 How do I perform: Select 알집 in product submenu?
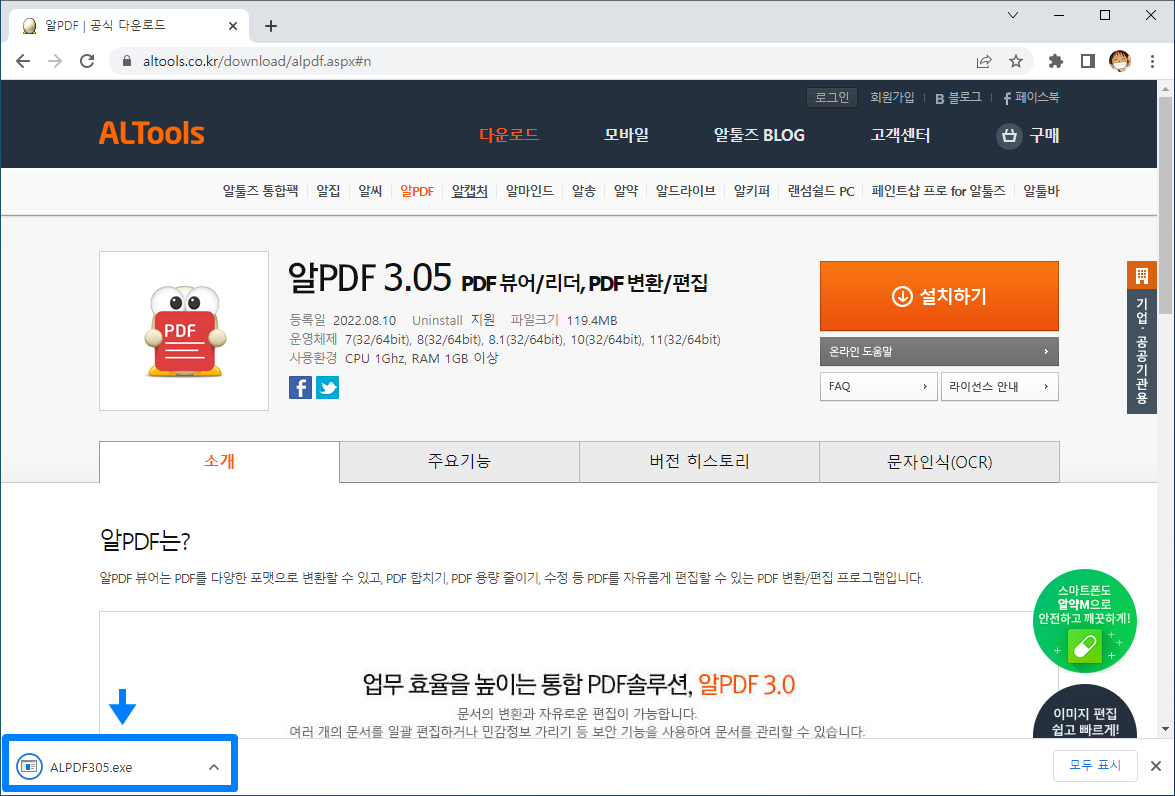tap(328, 191)
